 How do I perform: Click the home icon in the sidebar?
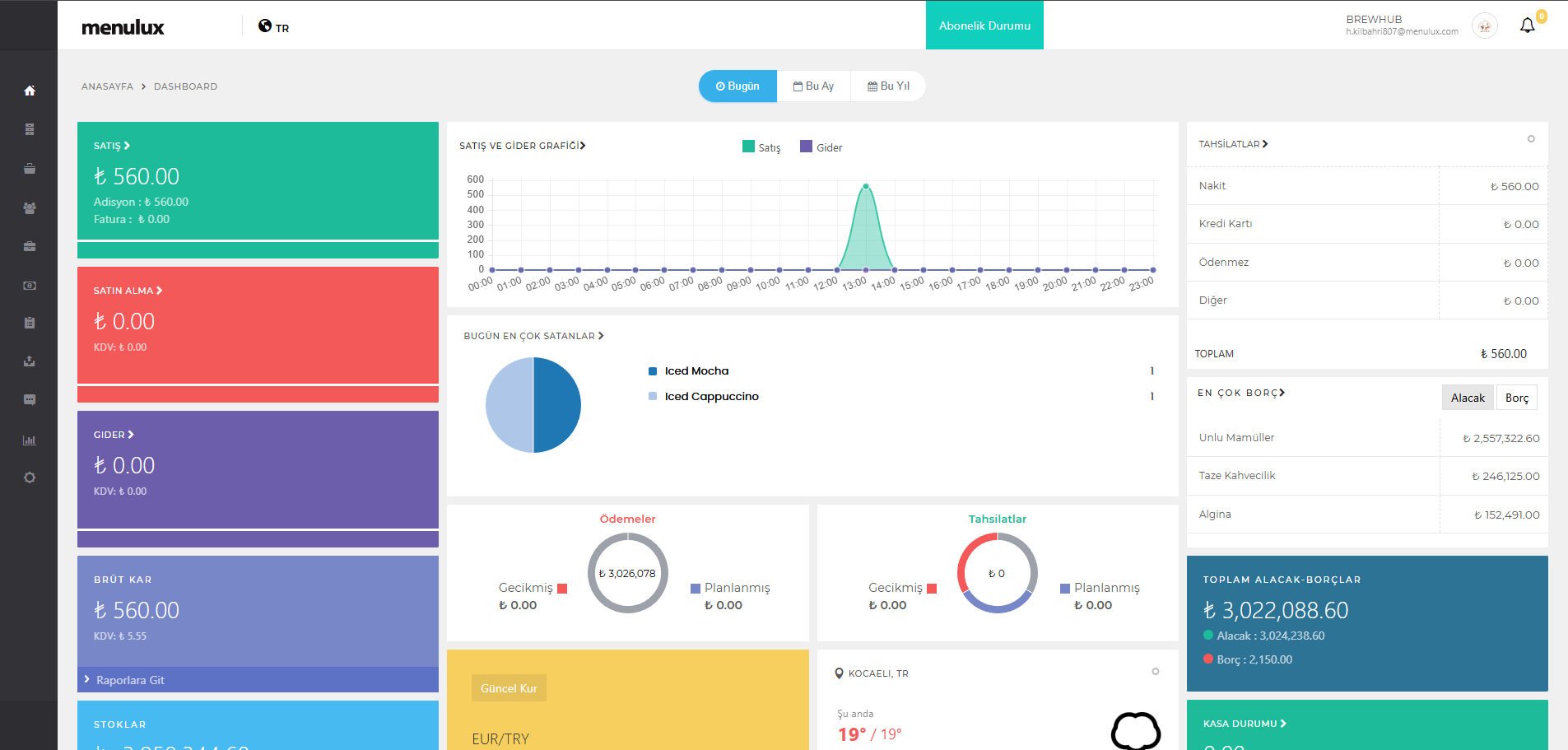click(30, 91)
